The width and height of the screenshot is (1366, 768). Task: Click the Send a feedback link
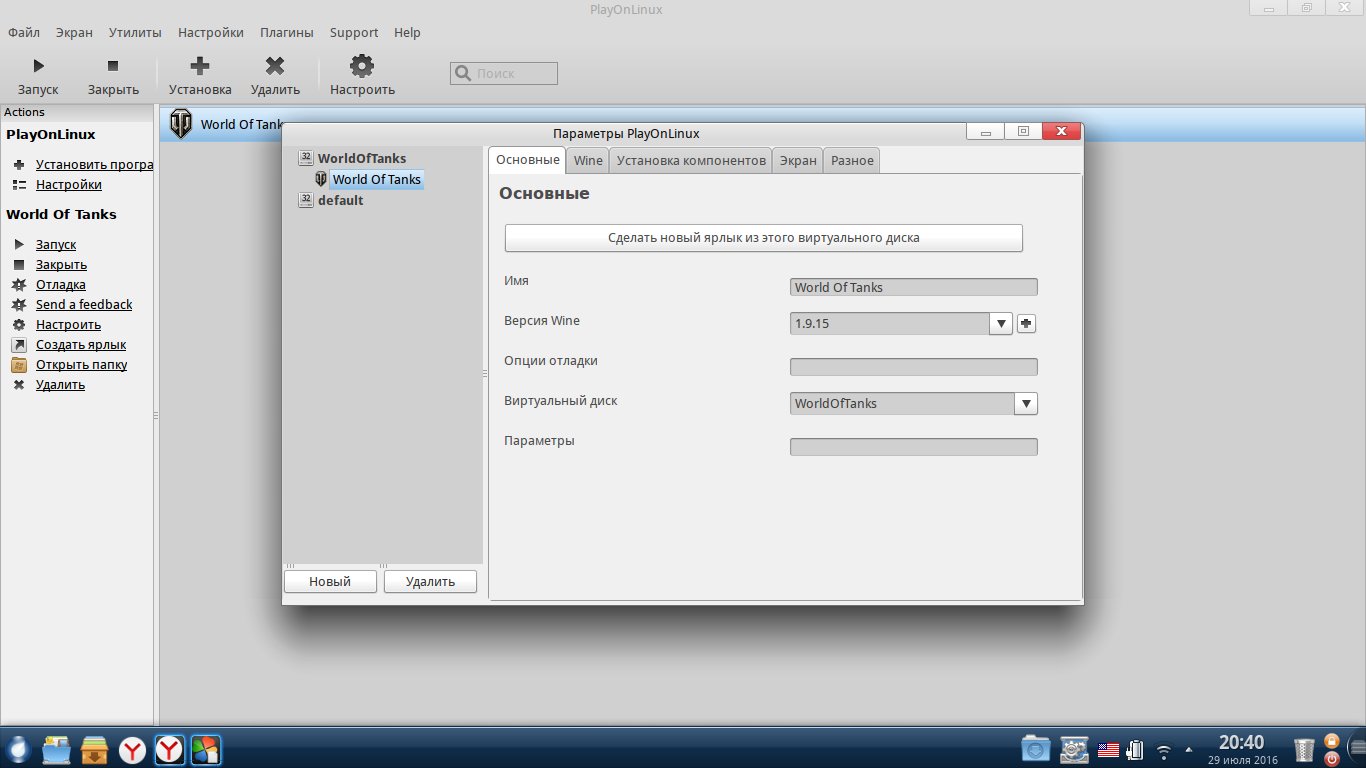[84, 305]
